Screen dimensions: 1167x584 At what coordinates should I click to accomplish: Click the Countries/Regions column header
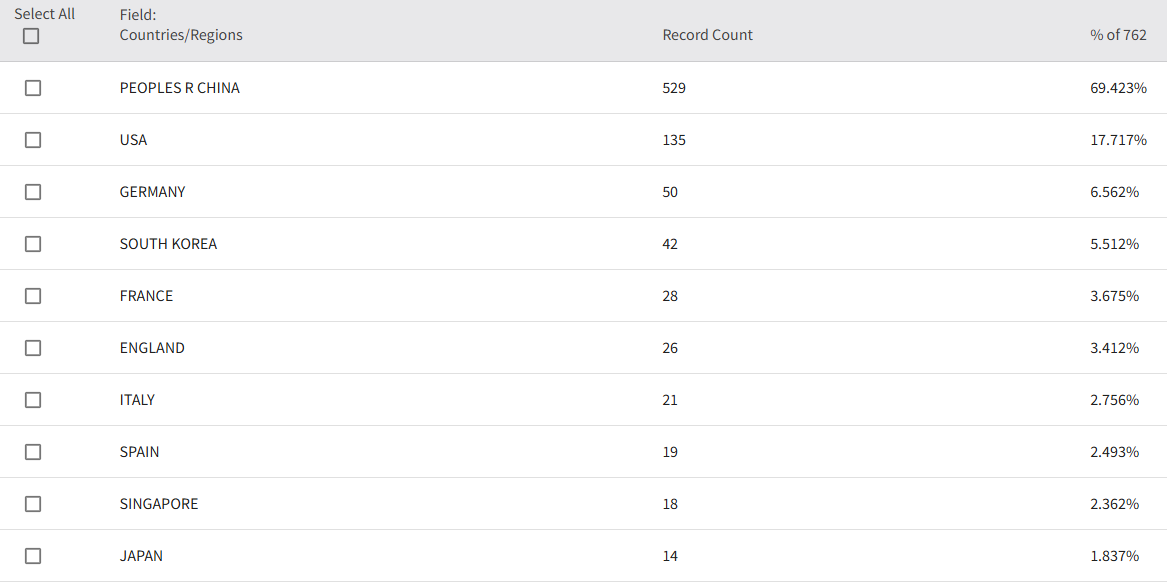pyautogui.click(x=181, y=35)
